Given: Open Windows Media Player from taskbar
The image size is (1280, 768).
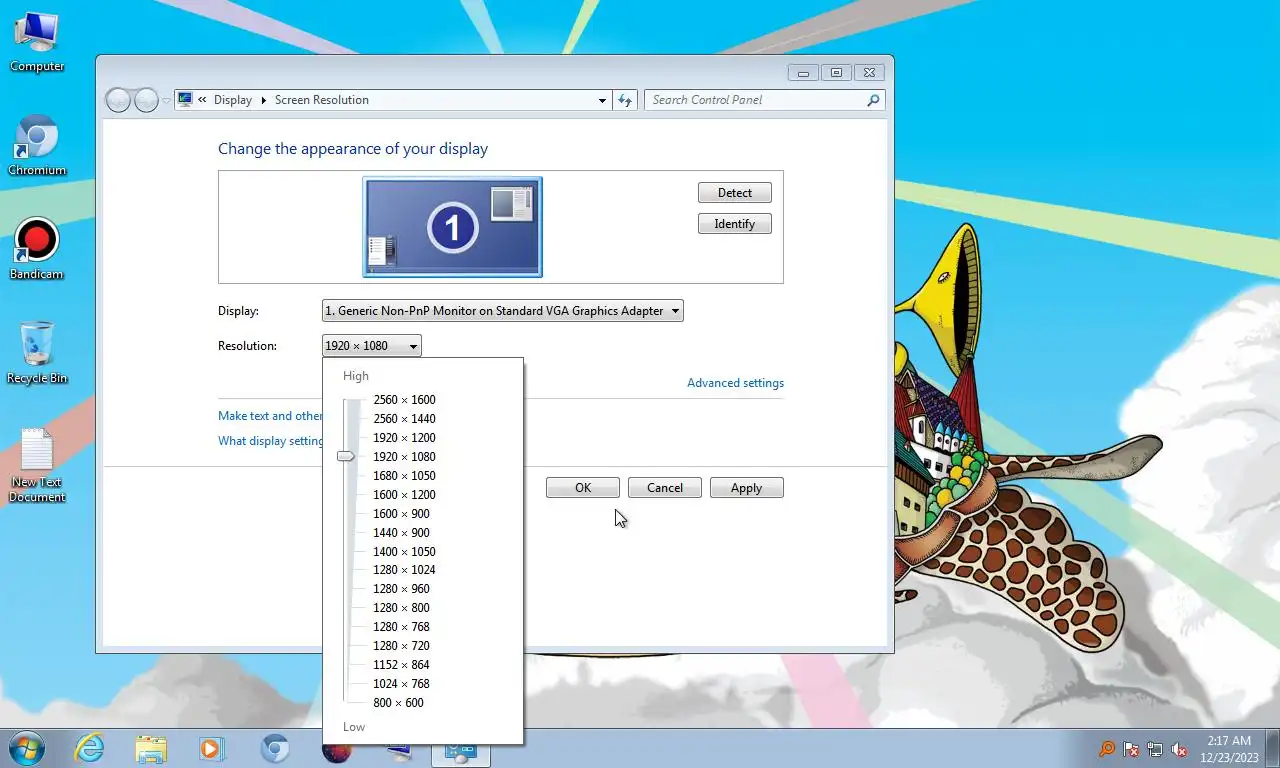Looking at the screenshot, I should tap(211, 748).
